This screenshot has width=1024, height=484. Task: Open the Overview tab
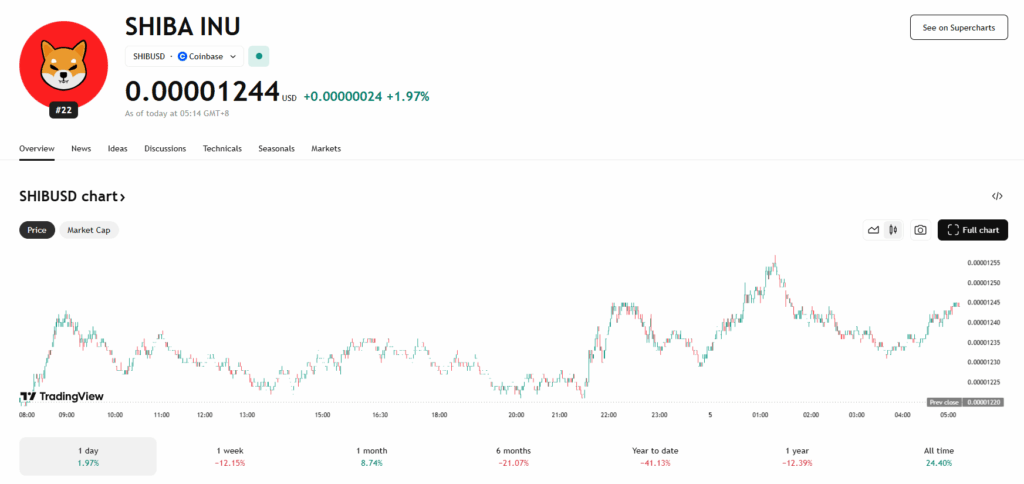pyautogui.click(x=37, y=149)
